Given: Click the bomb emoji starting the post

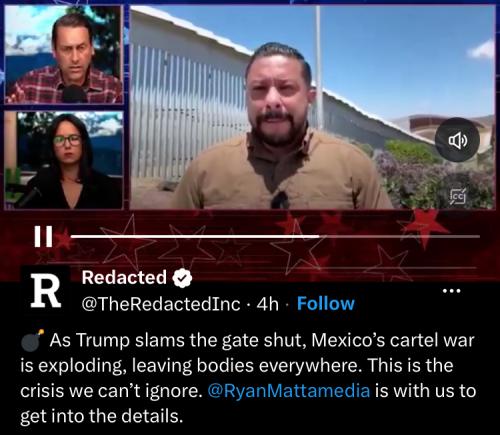Looking at the screenshot, I should coord(32,341).
